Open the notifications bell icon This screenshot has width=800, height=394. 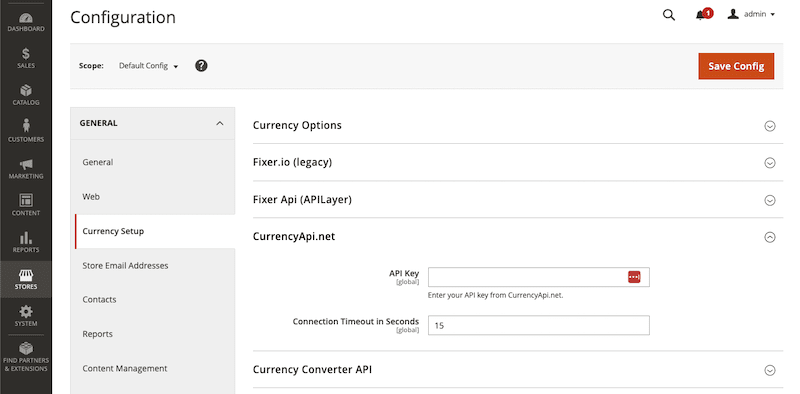[702, 14]
